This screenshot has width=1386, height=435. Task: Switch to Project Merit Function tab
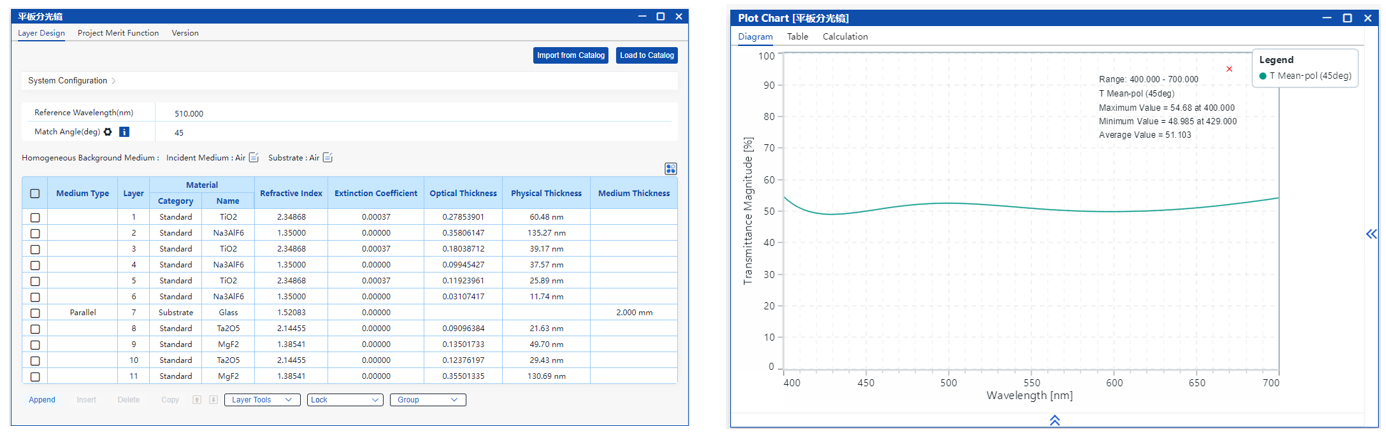tap(118, 33)
